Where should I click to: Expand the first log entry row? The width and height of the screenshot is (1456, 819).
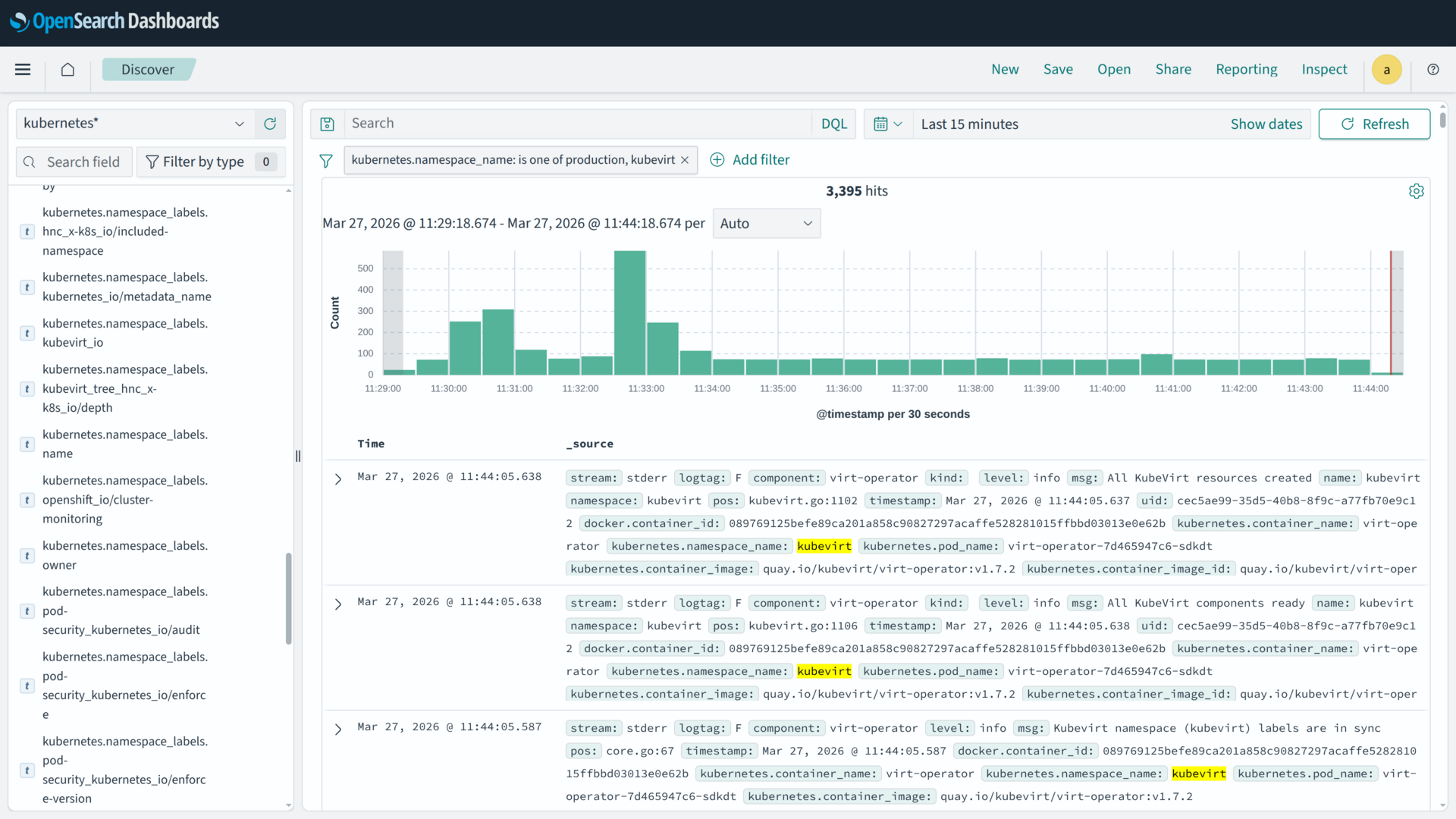(338, 479)
